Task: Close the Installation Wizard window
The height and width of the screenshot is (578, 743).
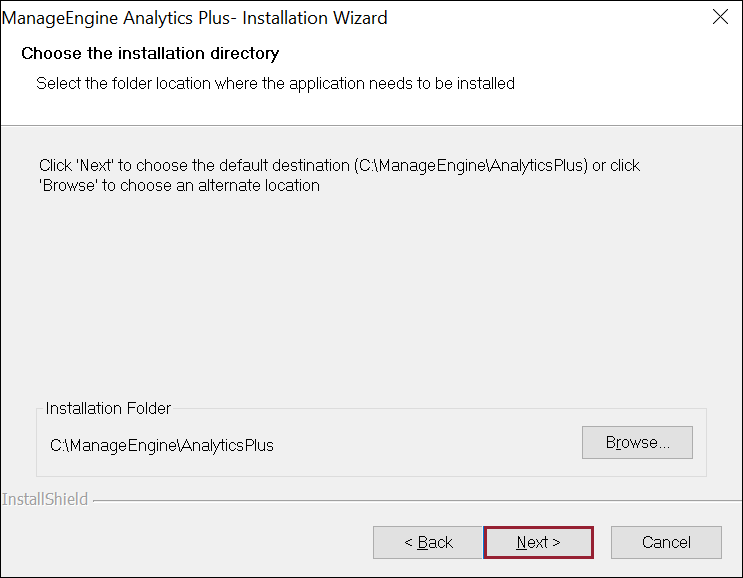Action: point(719,18)
